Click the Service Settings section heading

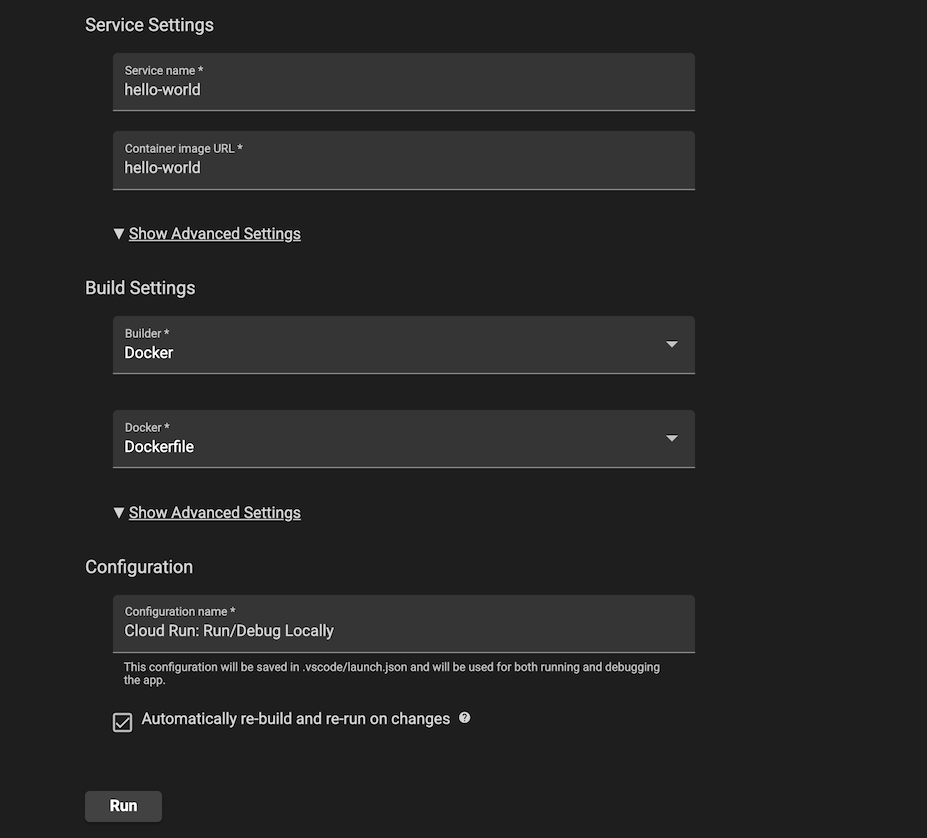click(x=149, y=25)
